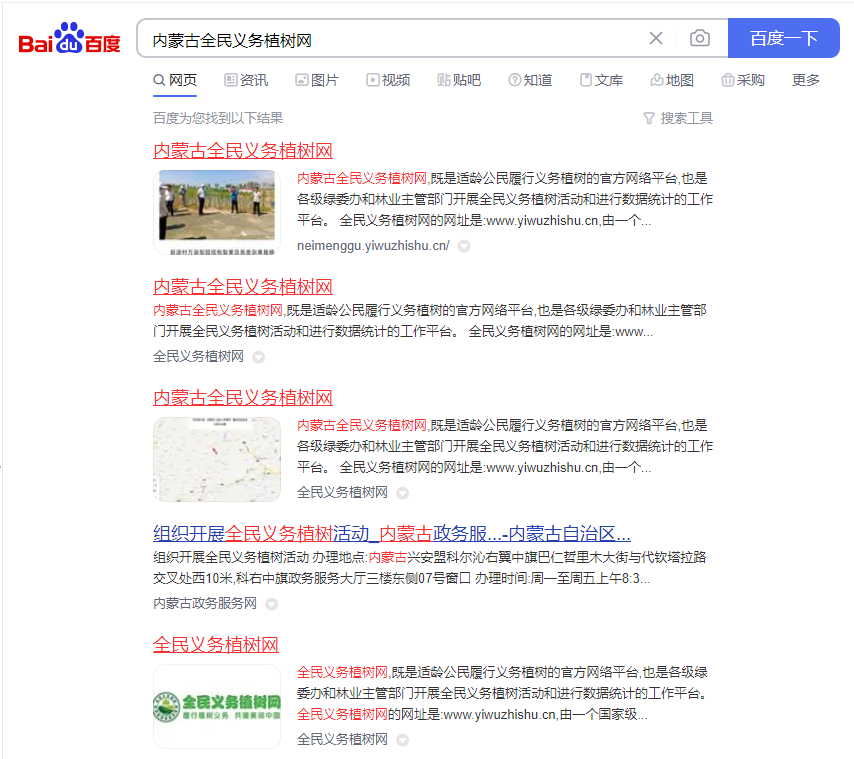Switch to the 图片 images tab
The width and height of the screenshot is (854, 759).
317,80
